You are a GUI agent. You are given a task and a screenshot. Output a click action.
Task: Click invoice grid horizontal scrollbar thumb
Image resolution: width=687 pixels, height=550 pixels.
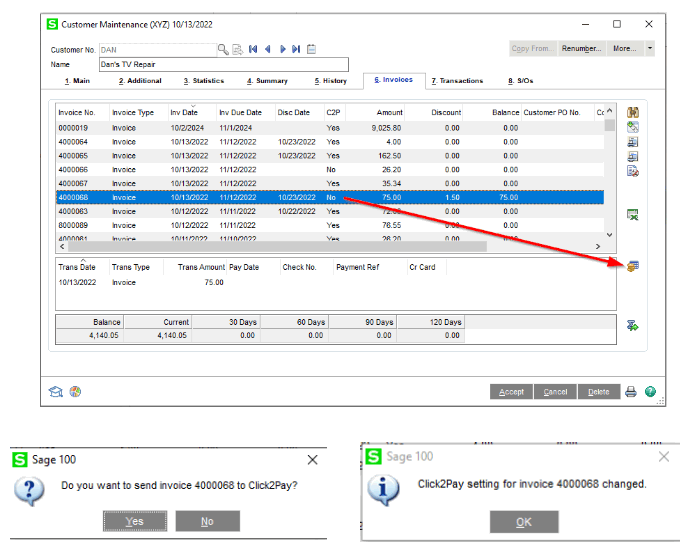277,247
